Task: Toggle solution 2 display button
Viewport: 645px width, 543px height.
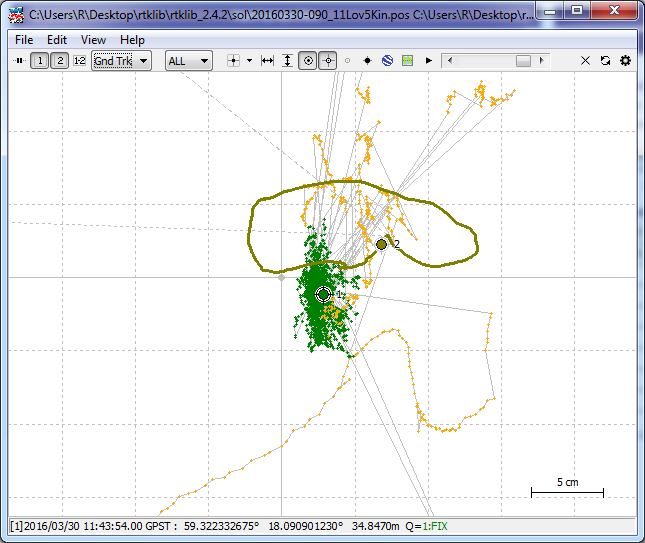Action: 59,61
